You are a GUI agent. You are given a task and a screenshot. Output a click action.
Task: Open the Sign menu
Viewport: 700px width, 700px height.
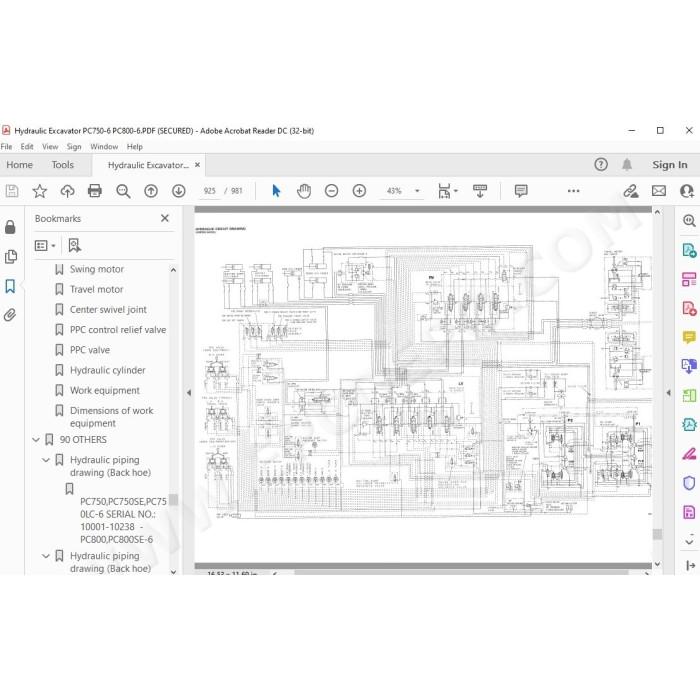(74, 146)
